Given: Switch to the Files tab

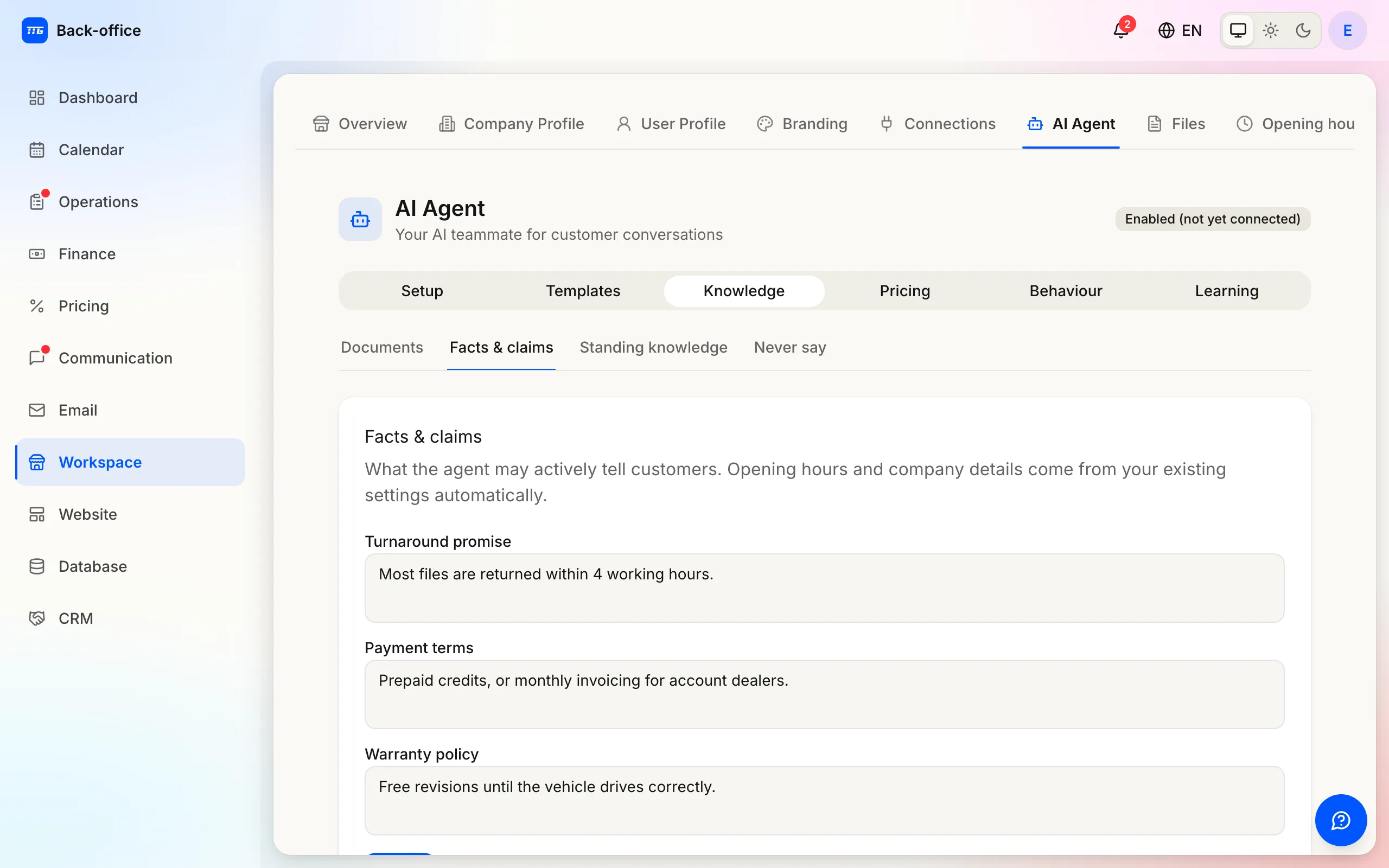Looking at the screenshot, I should pyautogui.click(x=1176, y=124).
